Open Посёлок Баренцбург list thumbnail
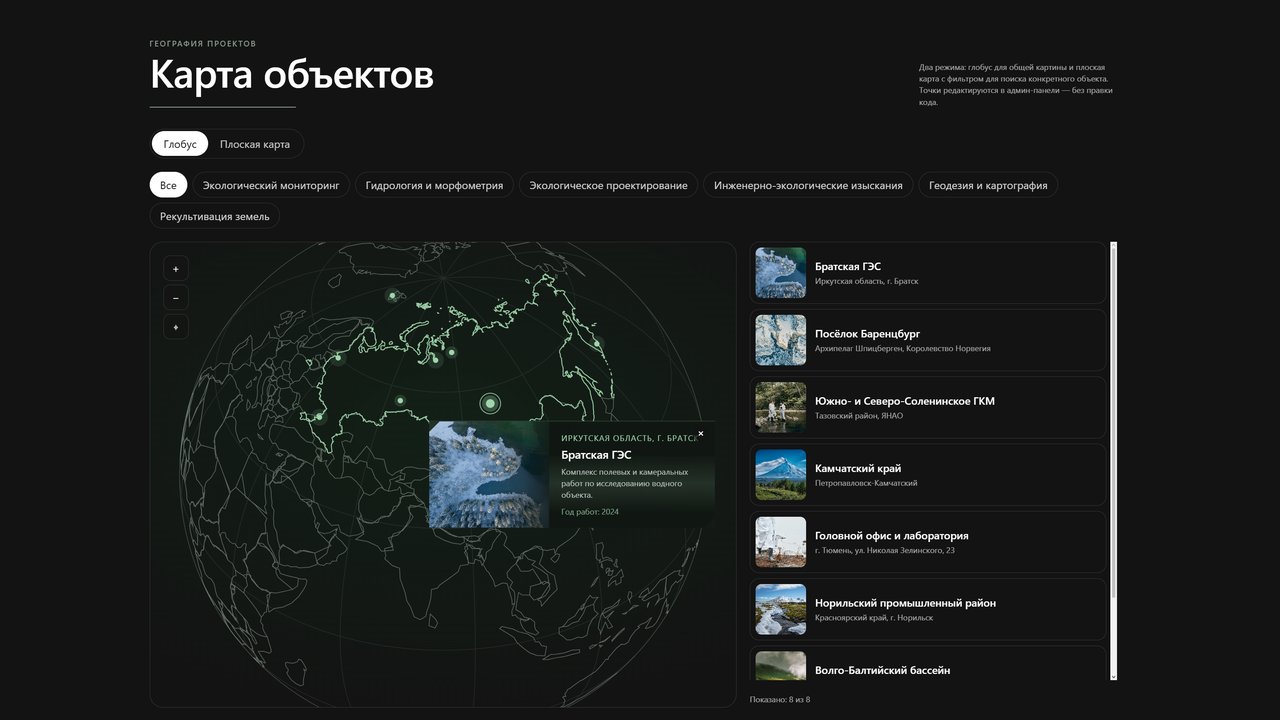This screenshot has width=1280, height=720. tap(781, 340)
